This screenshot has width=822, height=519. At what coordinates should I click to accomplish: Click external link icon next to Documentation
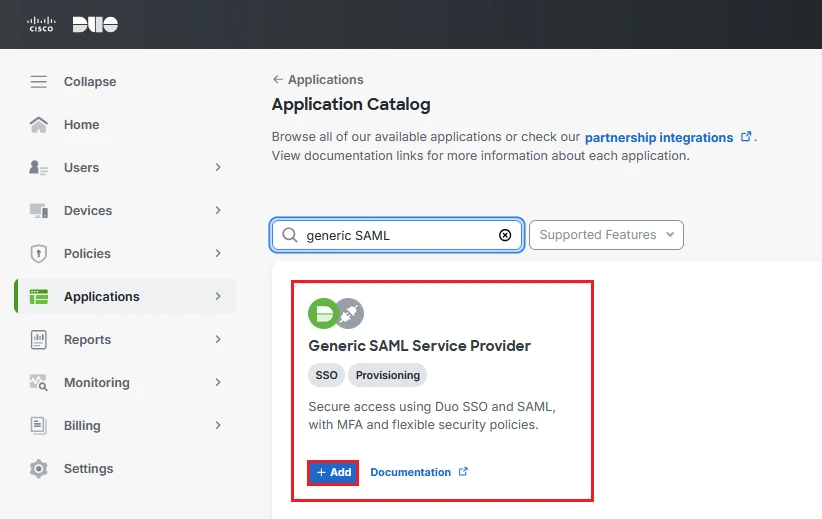point(463,472)
